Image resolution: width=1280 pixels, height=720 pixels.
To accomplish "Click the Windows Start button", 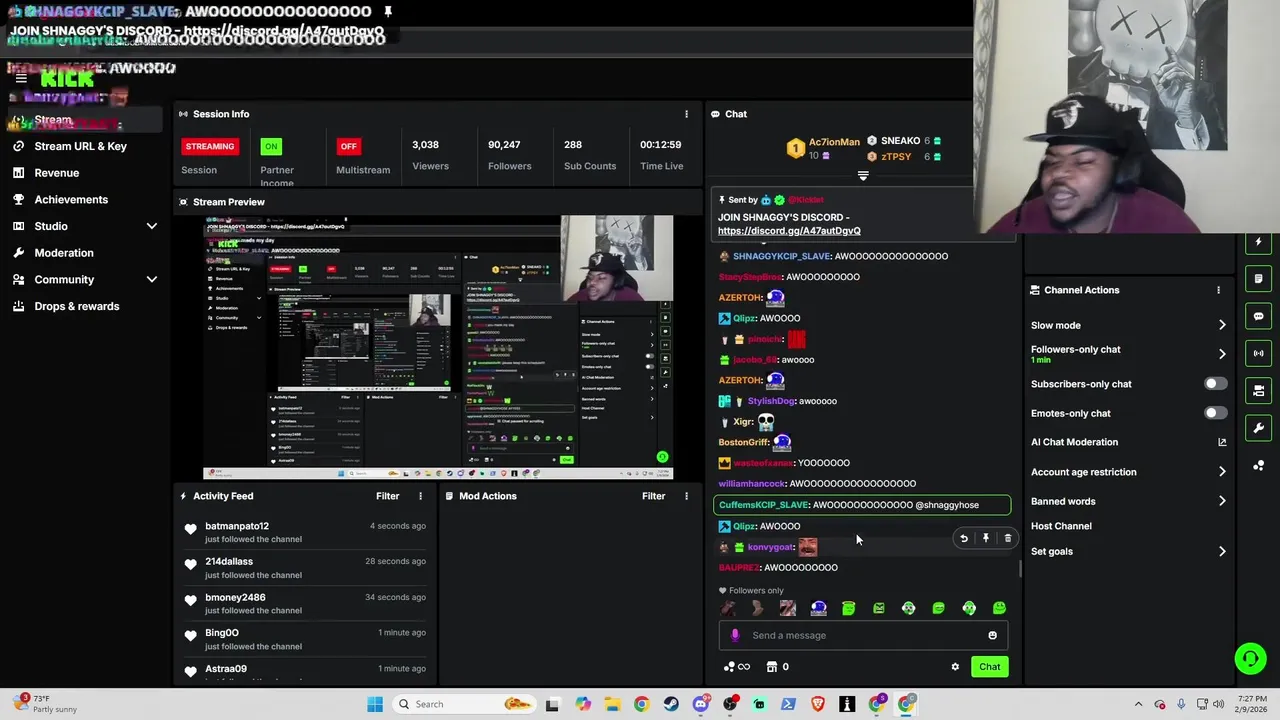I will (x=375, y=704).
